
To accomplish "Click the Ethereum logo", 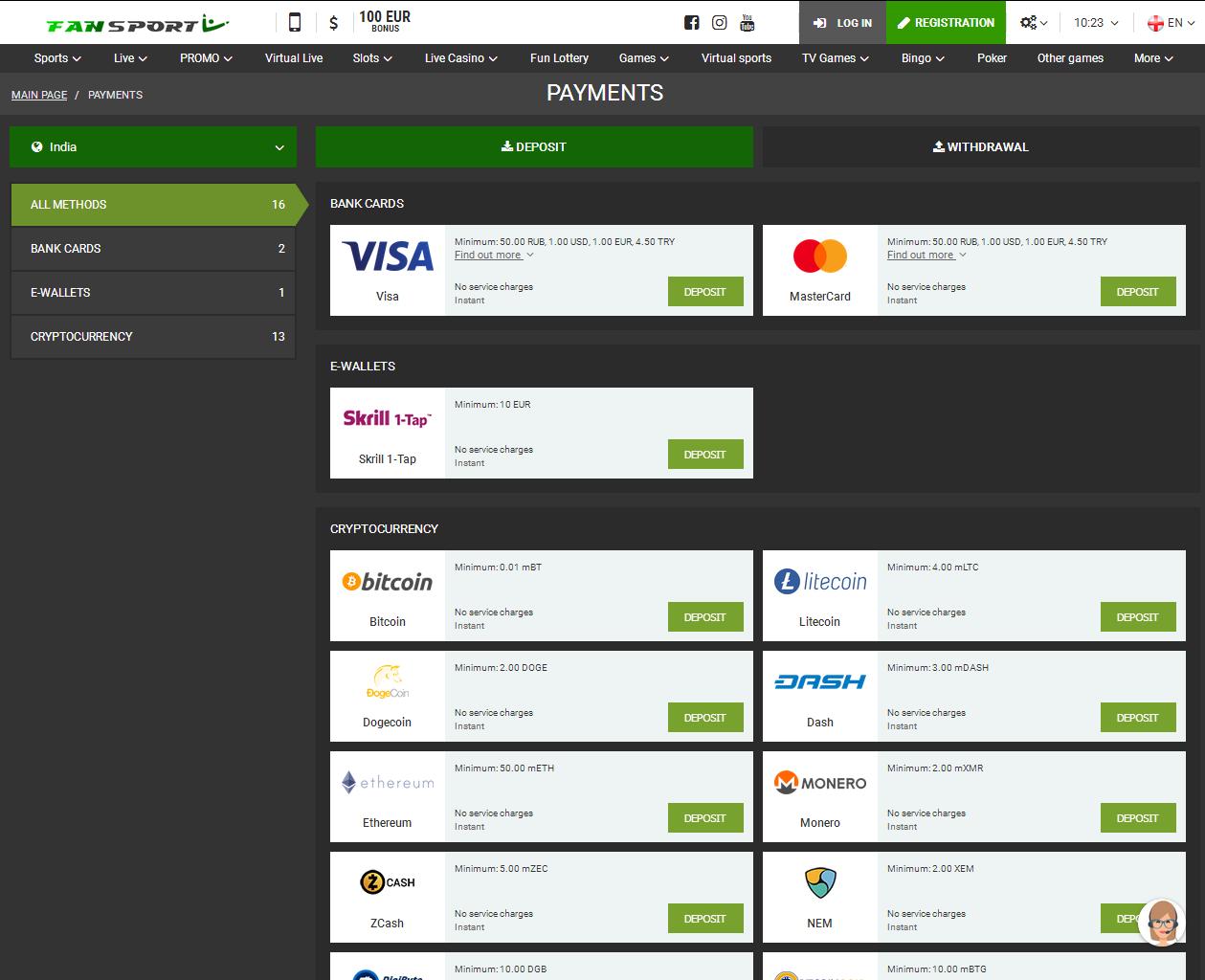I will [388, 782].
